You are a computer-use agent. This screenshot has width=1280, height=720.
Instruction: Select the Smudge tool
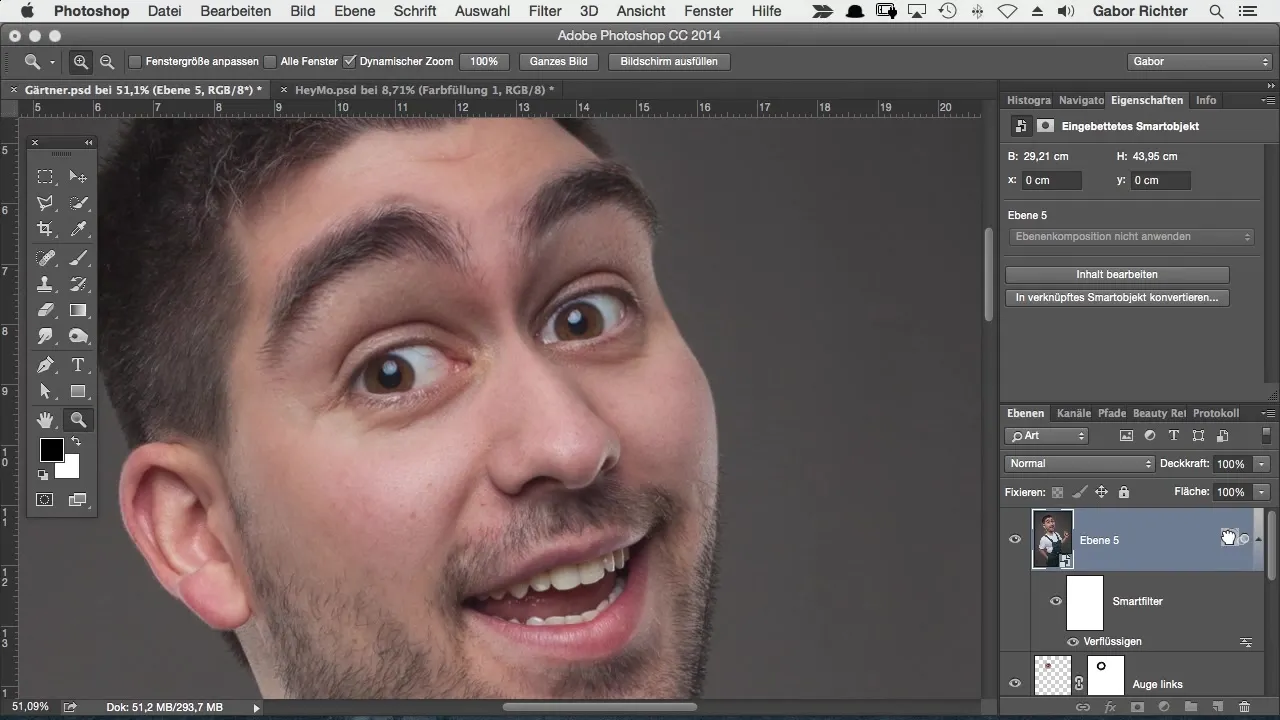[45, 337]
